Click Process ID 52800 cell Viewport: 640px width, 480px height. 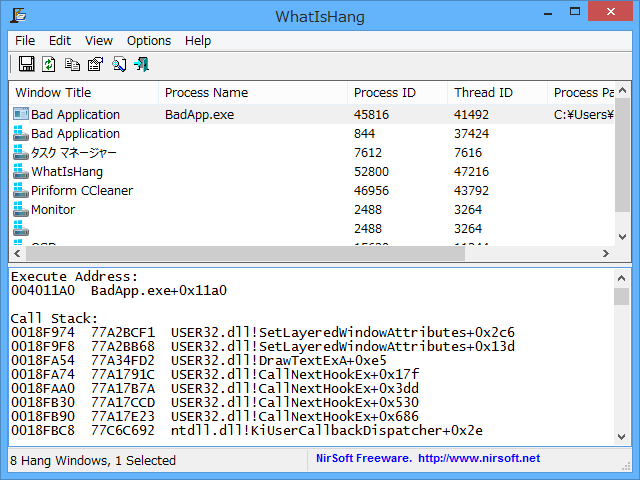coord(371,171)
